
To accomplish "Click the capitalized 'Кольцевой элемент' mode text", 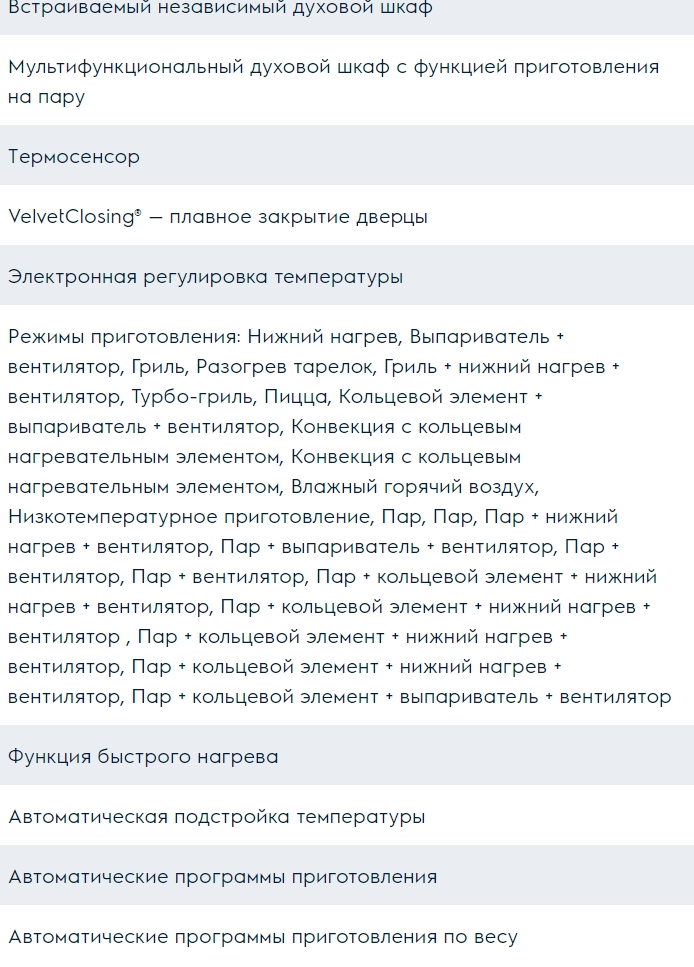I will tap(434, 397).
